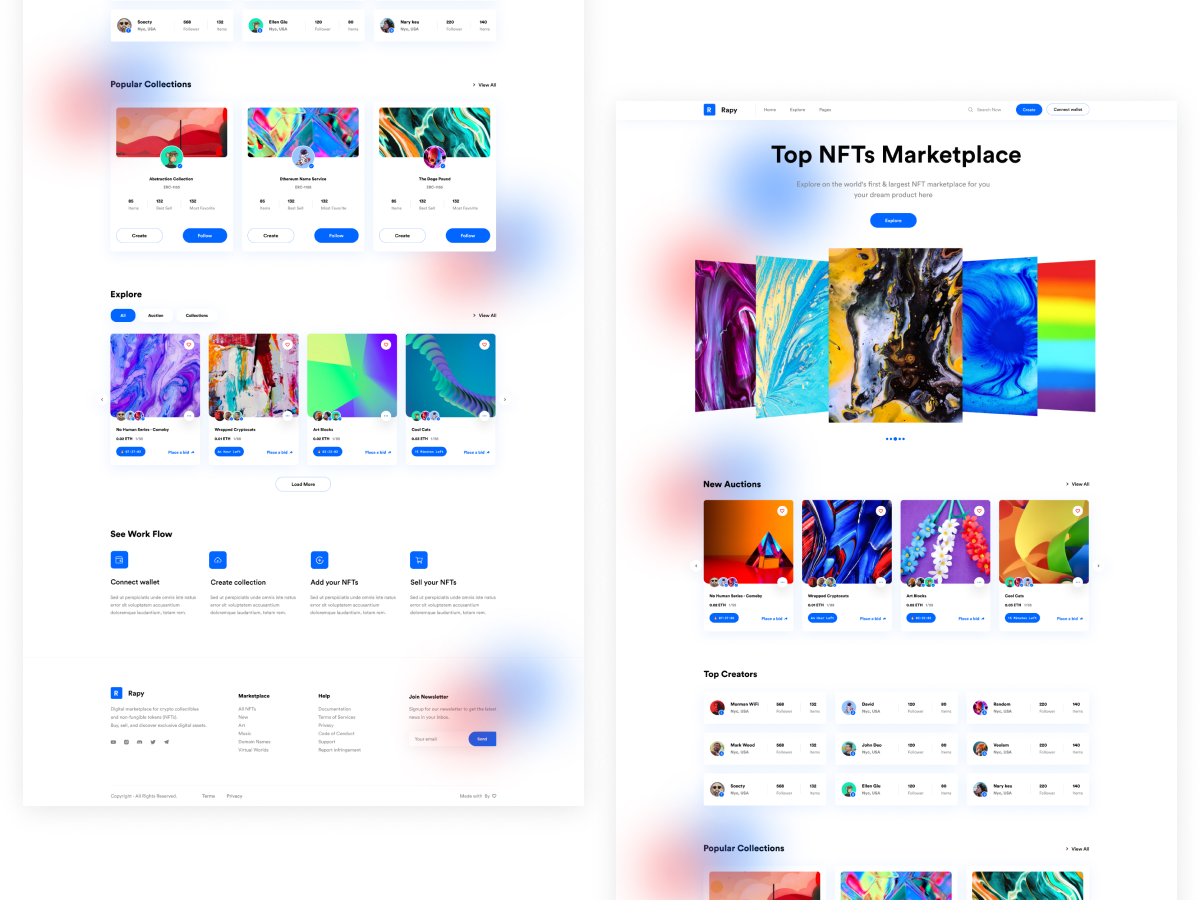Click the search magnifier icon in the navbar
This screenshot has height=900, width=1200.
pos(970,110)
